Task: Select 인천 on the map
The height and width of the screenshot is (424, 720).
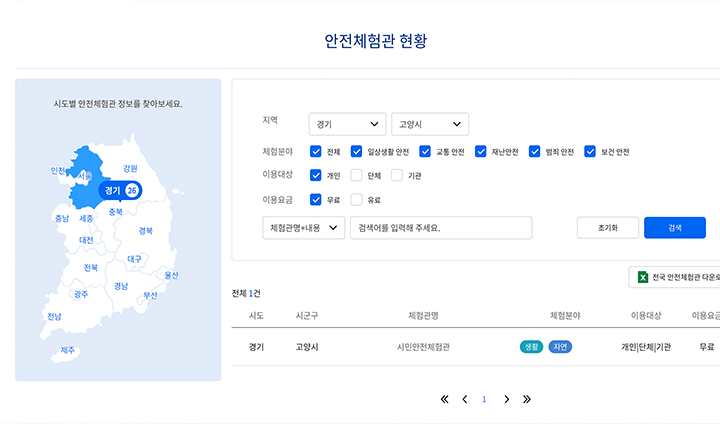Action: [58, 171]
